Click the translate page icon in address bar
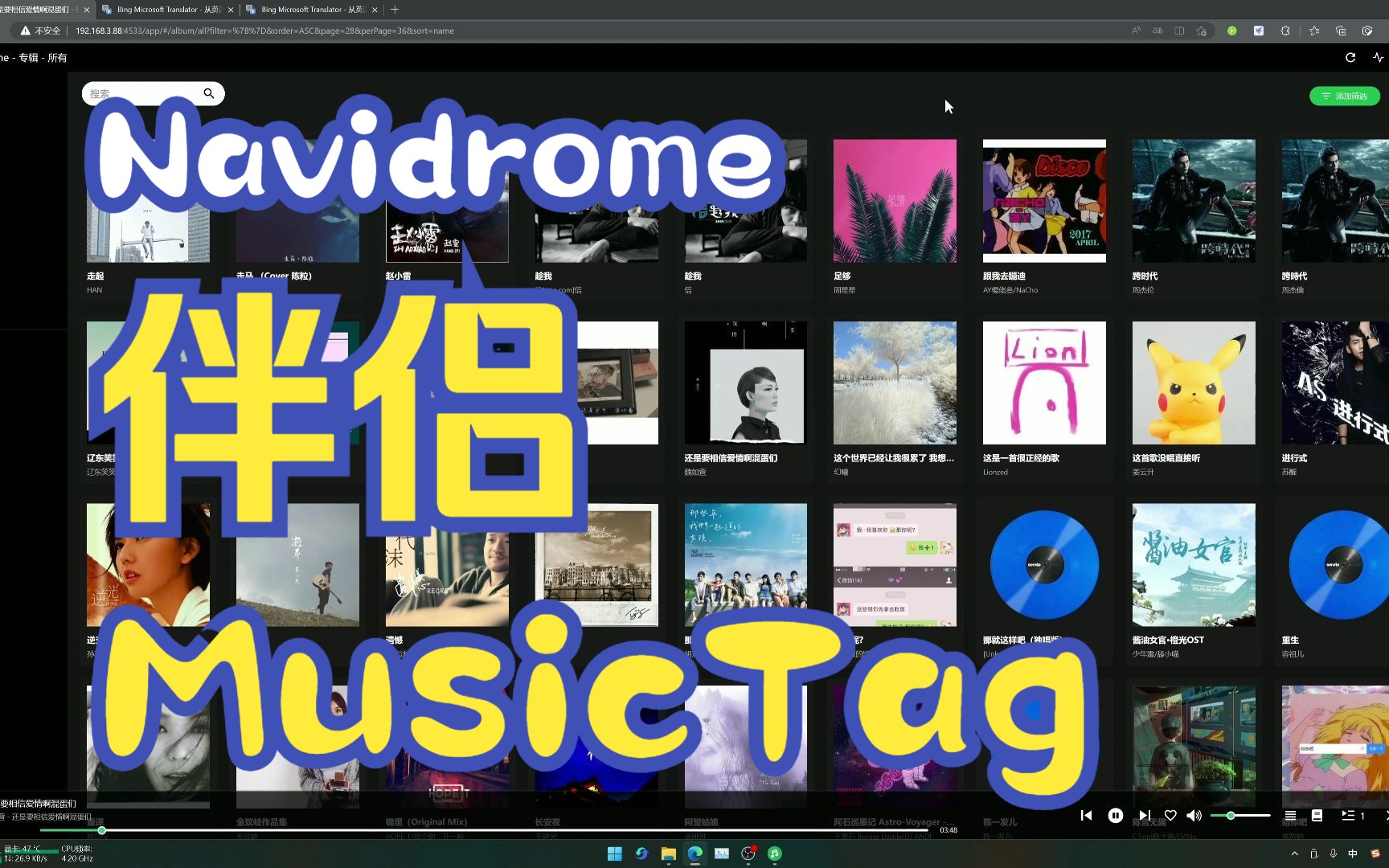The image size is (1389, 868). 1157,31
